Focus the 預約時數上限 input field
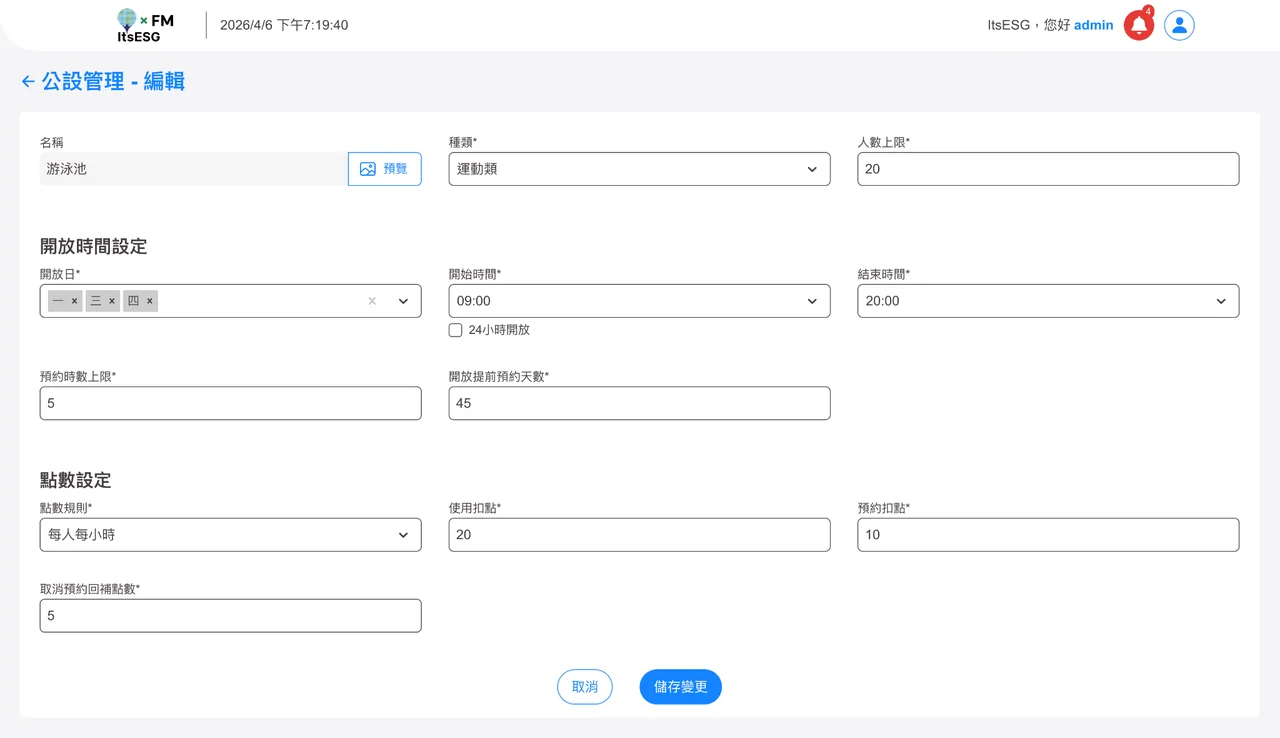This screenshot has height=738, width=1280. (230, 403)
